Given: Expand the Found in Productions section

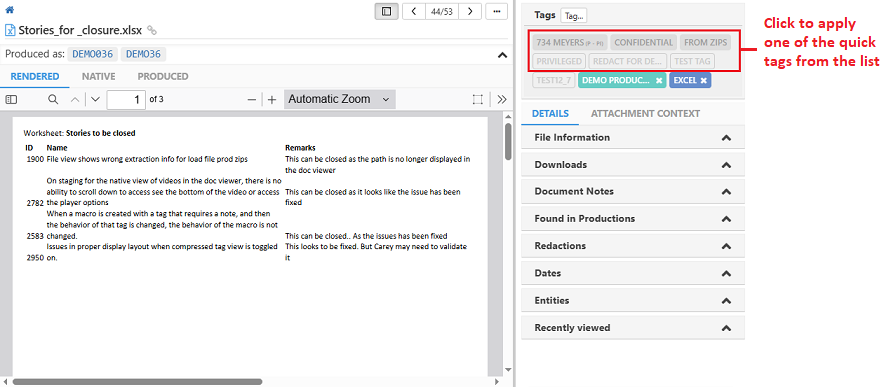Looking at the screenshot, I should pos(632,219).
